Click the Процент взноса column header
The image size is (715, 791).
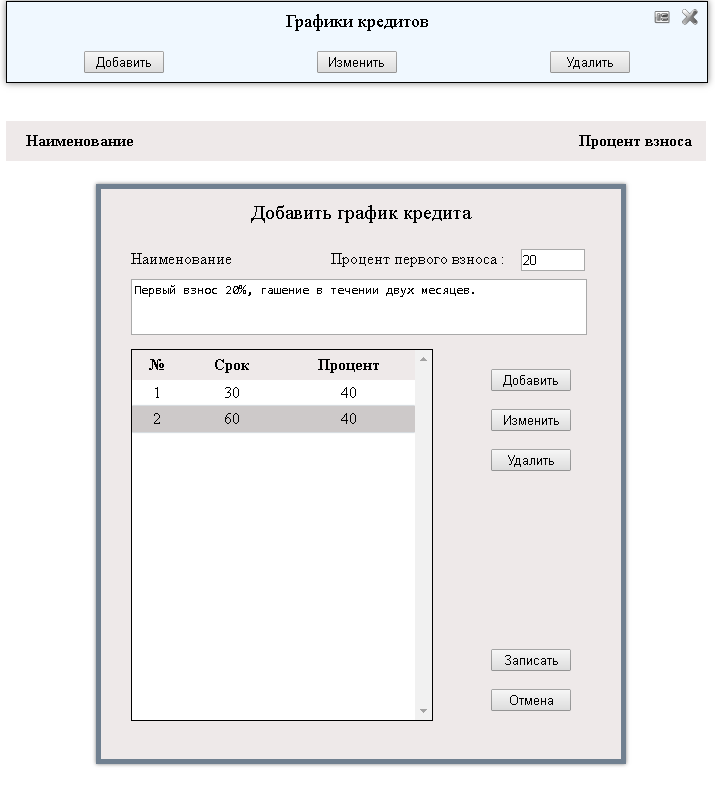click(635, 141)
